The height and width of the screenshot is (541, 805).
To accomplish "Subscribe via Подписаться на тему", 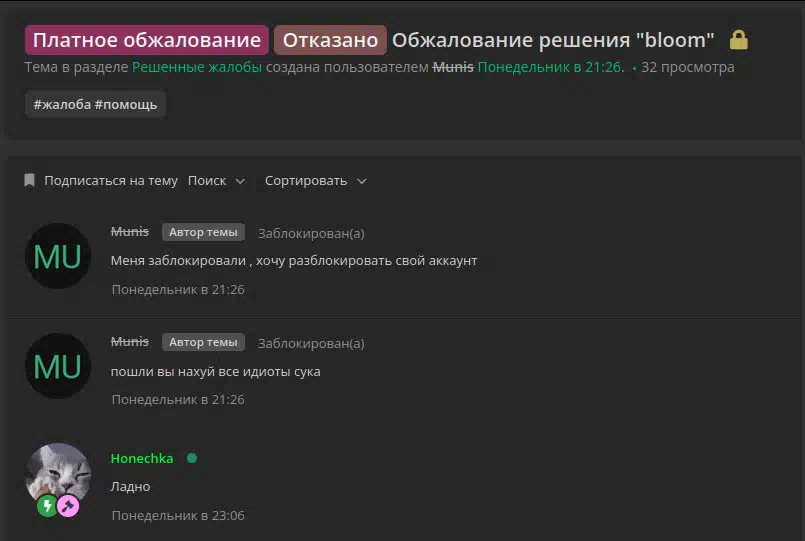I will (x=111, y=181).
